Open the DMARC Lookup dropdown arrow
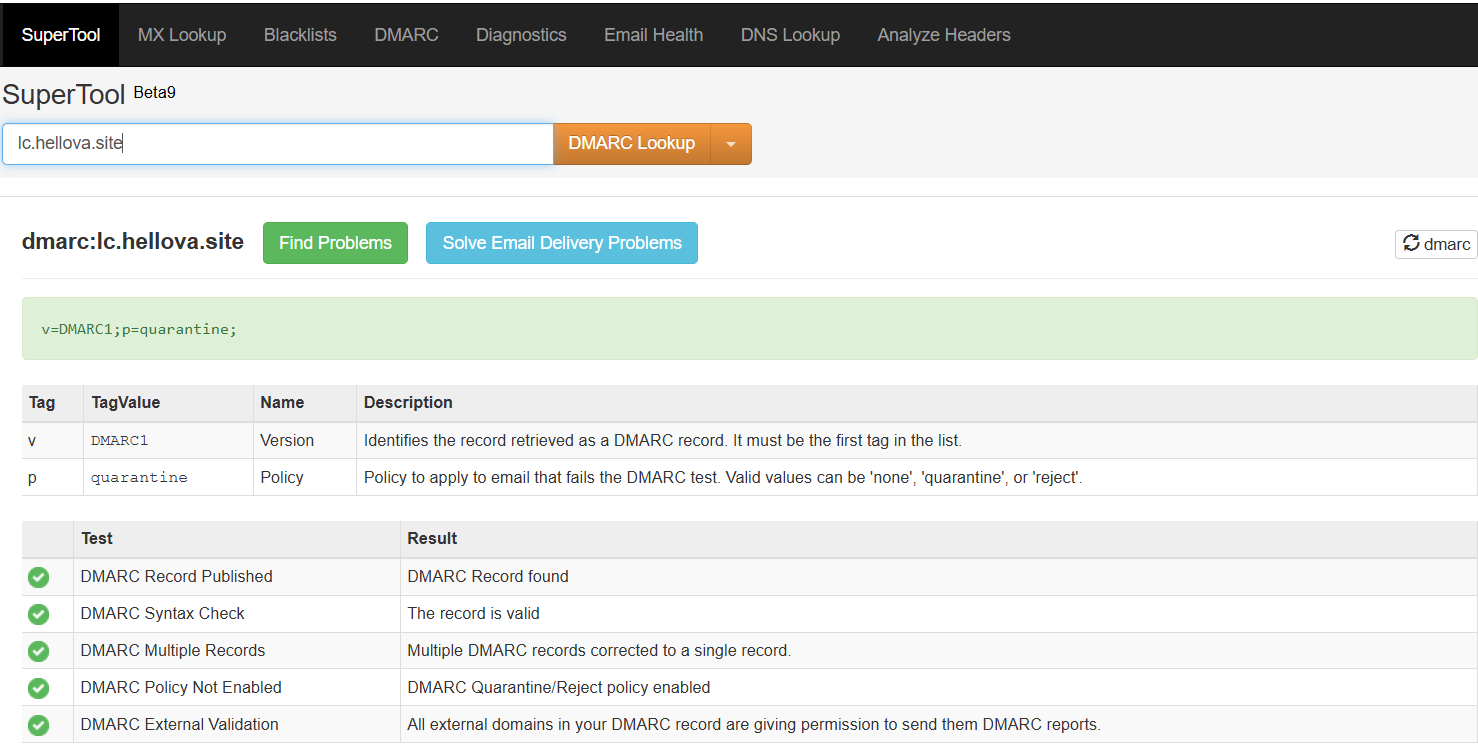Viewport: 1478px width, 752px height. tap(731, 144)
